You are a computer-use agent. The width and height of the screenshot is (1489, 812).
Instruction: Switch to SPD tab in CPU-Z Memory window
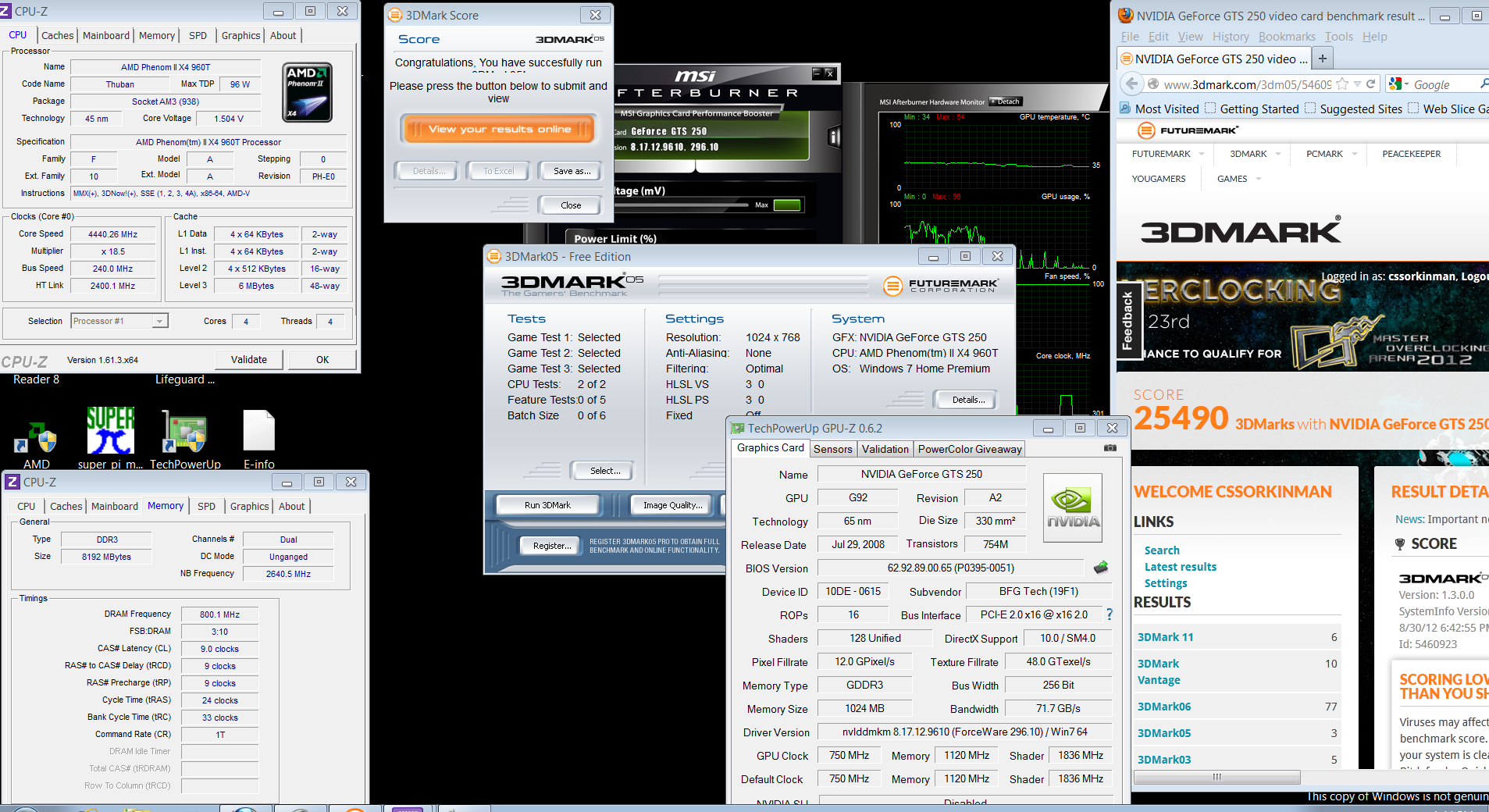pos(206,506)
